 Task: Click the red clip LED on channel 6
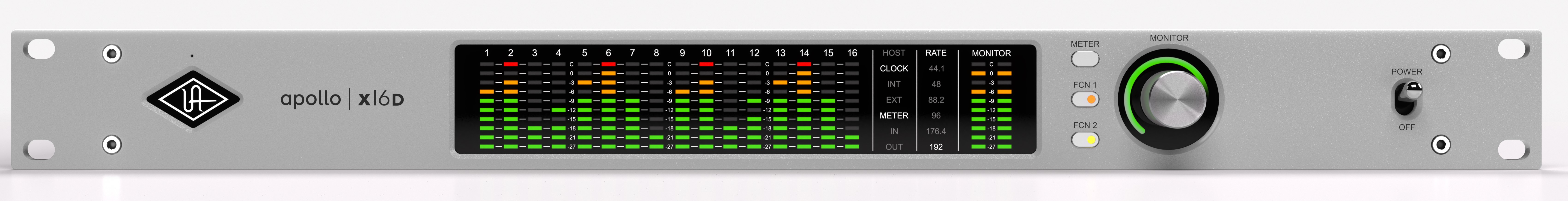coord(608,64)
